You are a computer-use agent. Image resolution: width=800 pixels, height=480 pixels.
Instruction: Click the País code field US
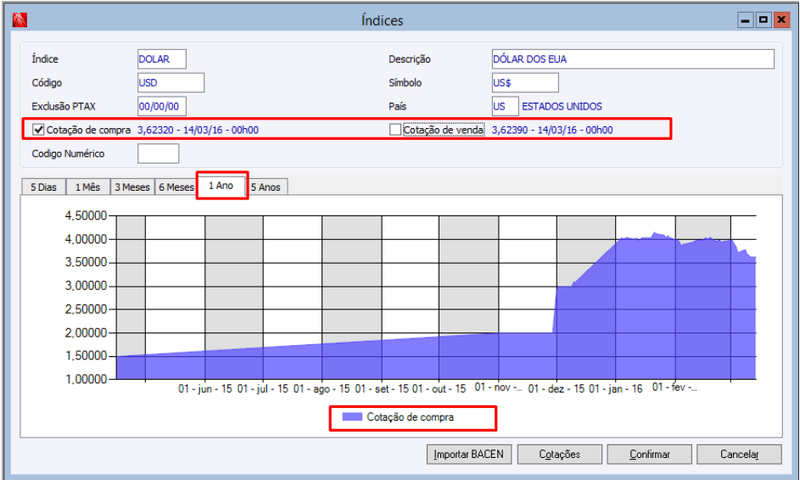pos(505,106)
